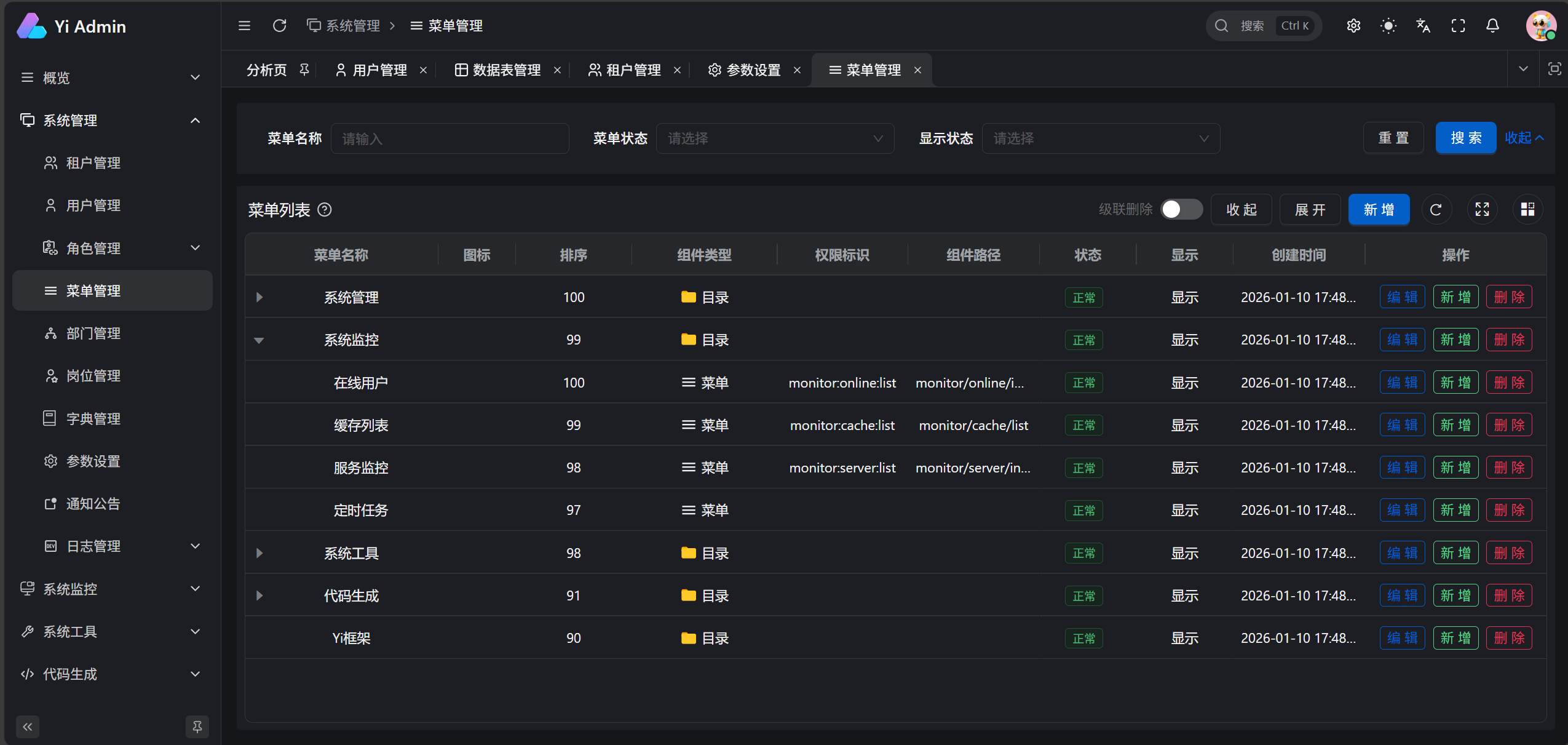Collapse the 系统监控 table row
This screenshot has height=745, width=1568.
(x=259, y=340)
